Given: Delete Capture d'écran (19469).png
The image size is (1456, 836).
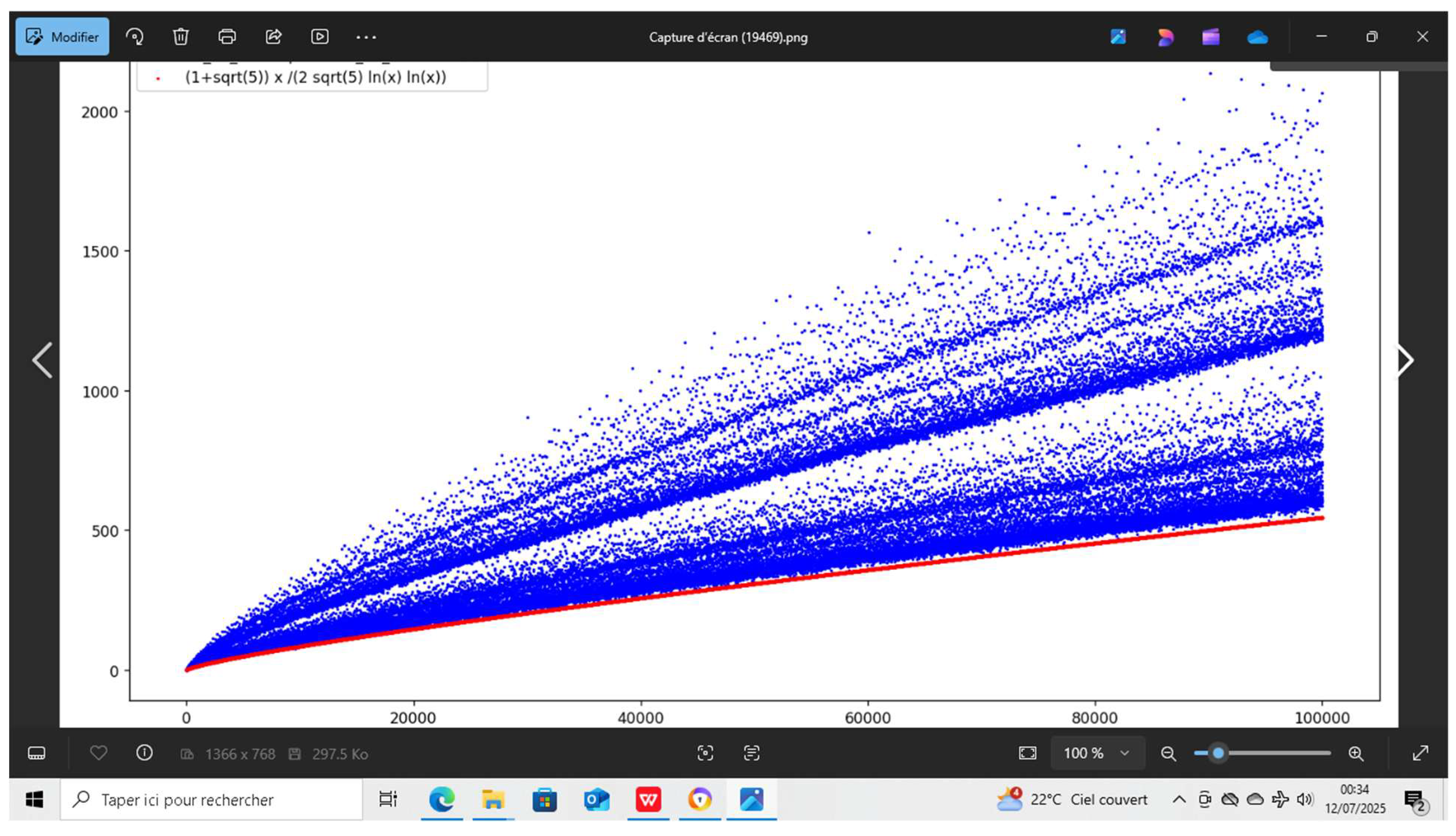Looking at the screenshot, I should point(181,36).
